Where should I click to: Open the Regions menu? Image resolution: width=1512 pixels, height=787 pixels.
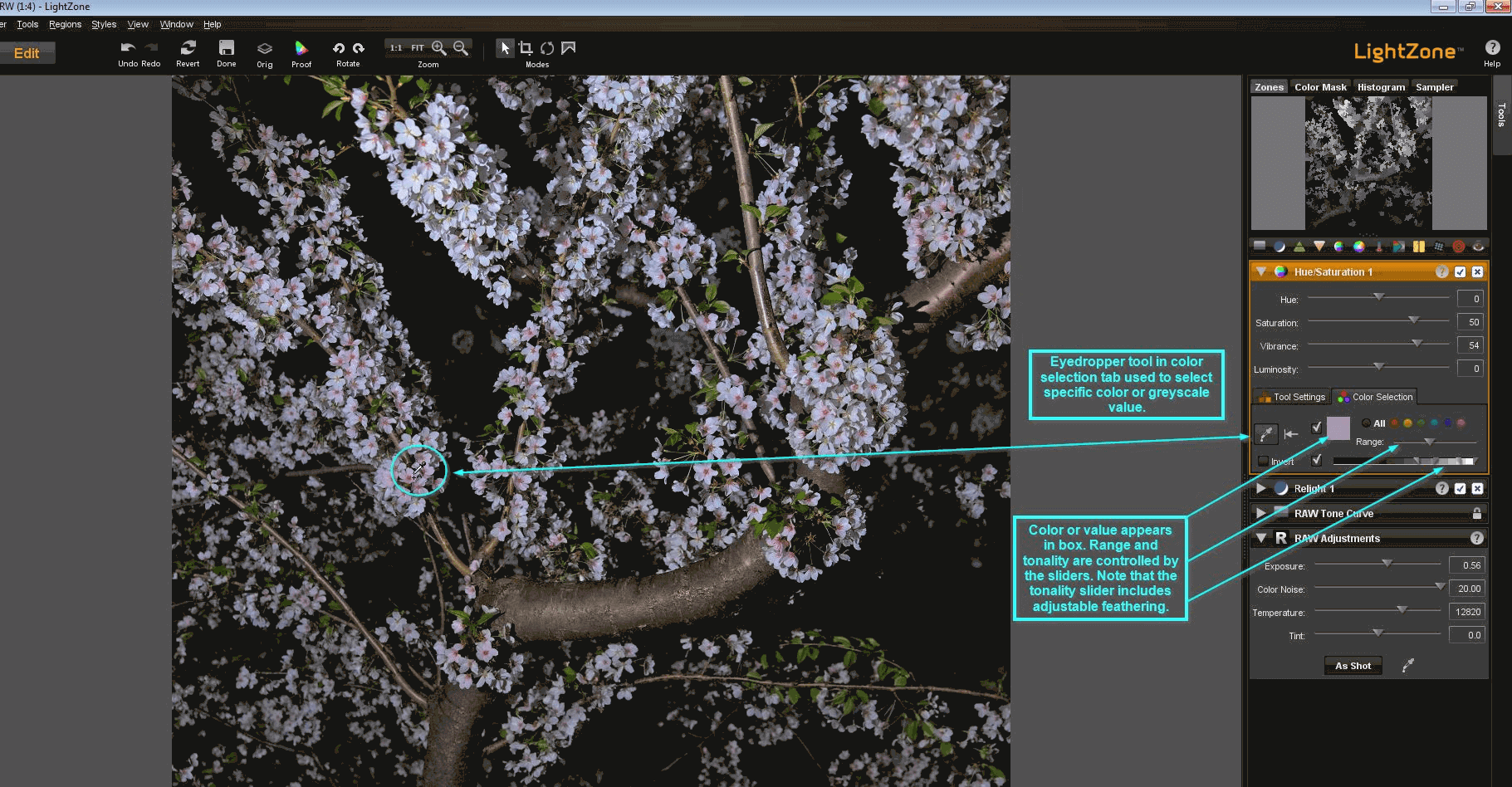pyautogui.click(x=65, y=24)
